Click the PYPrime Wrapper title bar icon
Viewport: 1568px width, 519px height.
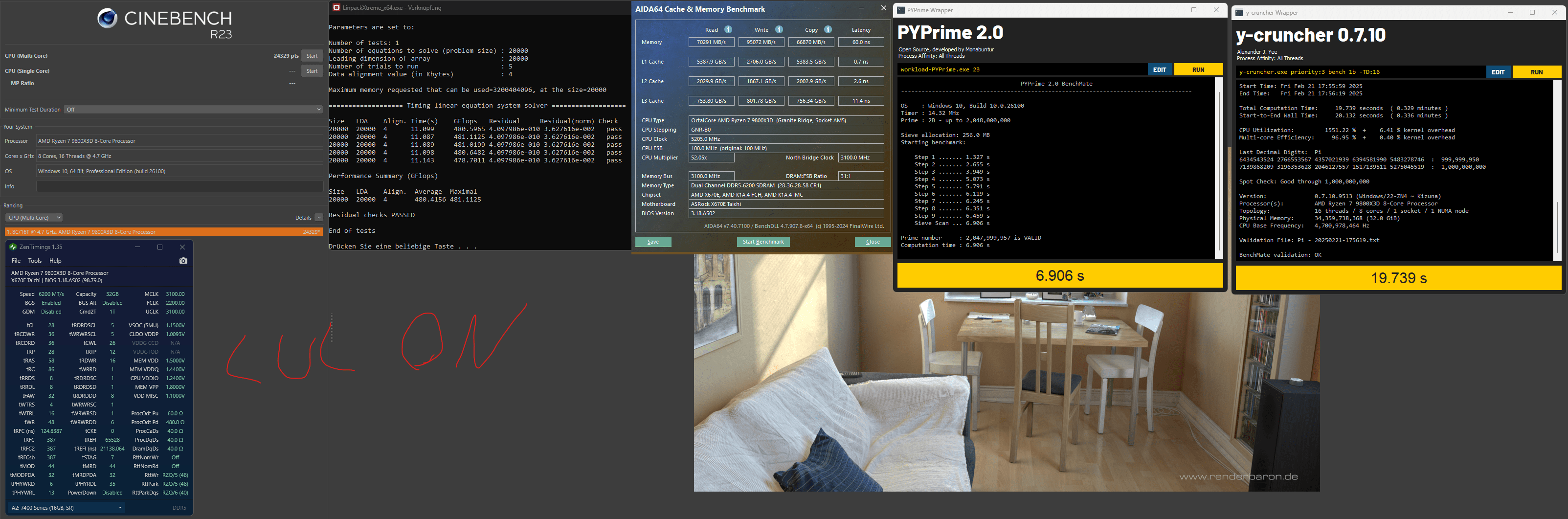click(901, 10)
